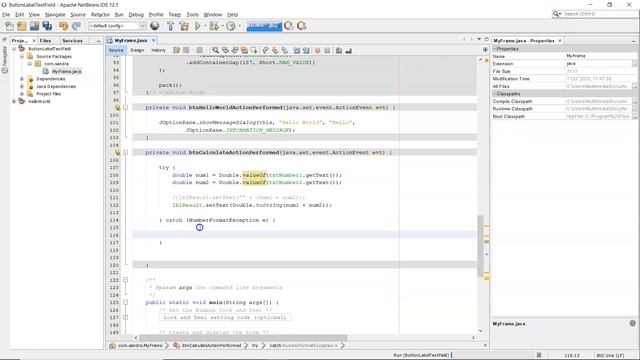Open the Profile Project dropdown arrow
Image resolution: width=640 pixels, height=360 pixels.
point(239,26)
